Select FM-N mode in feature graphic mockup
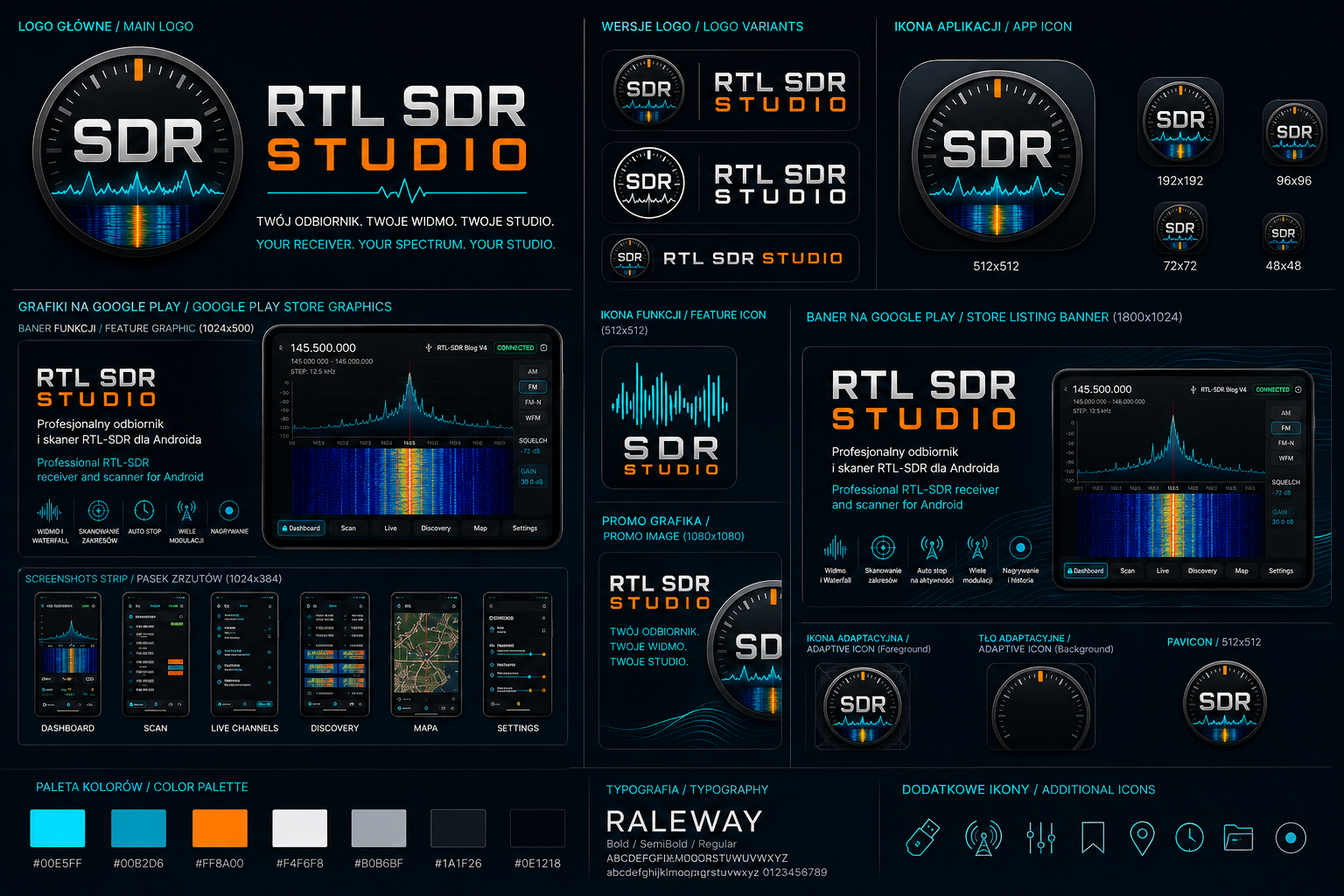 [533, 402]
